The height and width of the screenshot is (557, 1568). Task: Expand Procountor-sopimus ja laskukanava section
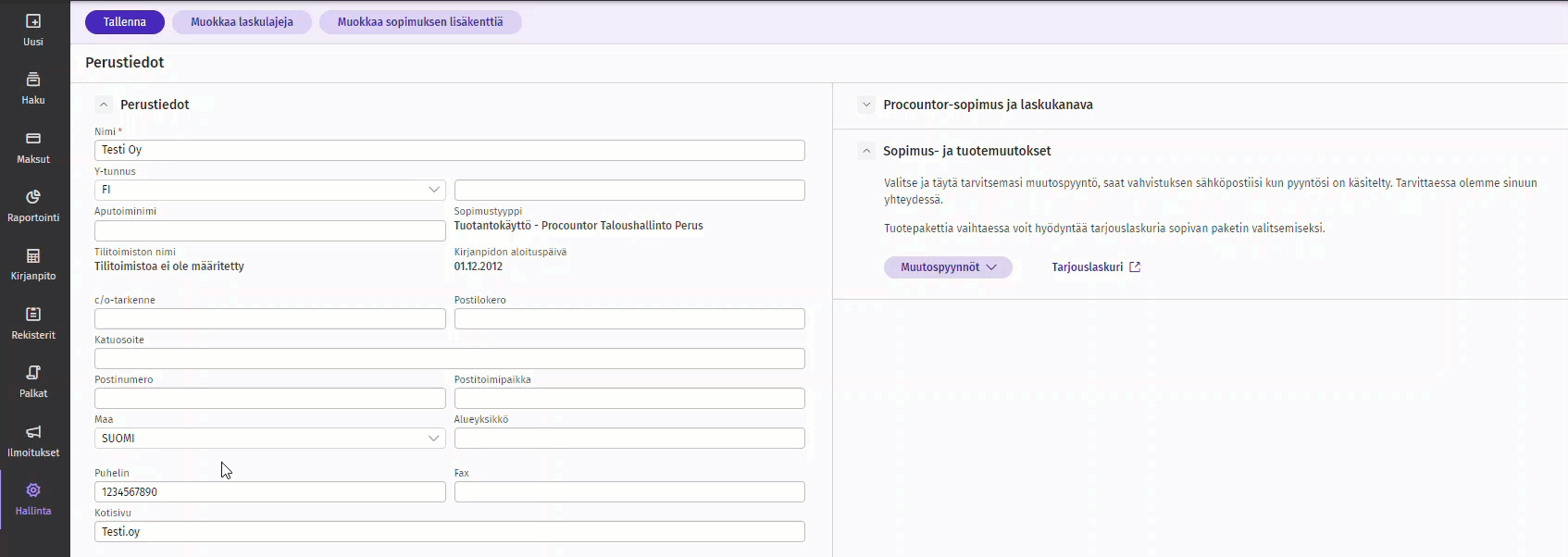[866, 105]
